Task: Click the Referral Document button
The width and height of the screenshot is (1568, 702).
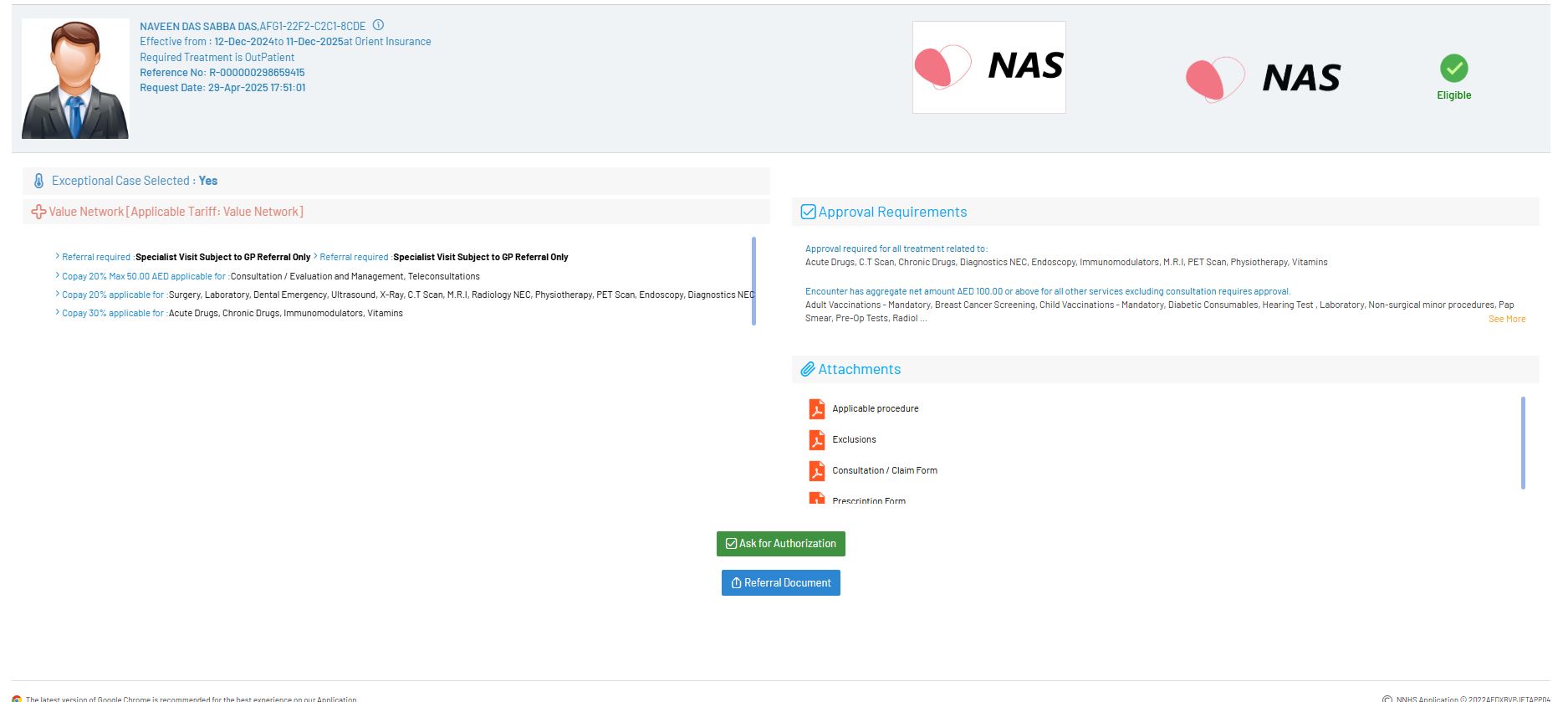Action: coord(781,583)
